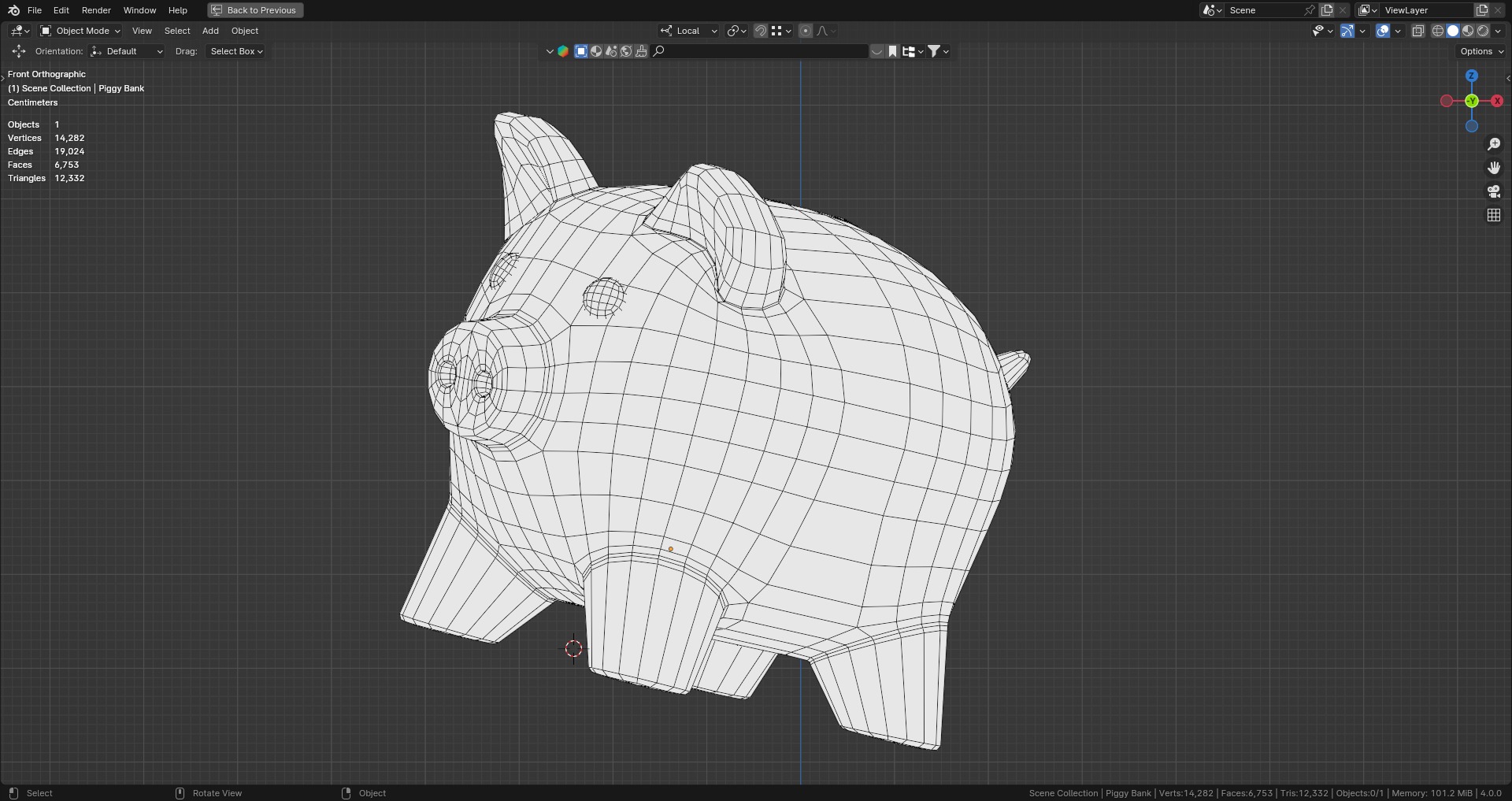Toggle proportional editing
Image resolution: width=1512 pixels, height=801 pixels.
tap(806, 31)
